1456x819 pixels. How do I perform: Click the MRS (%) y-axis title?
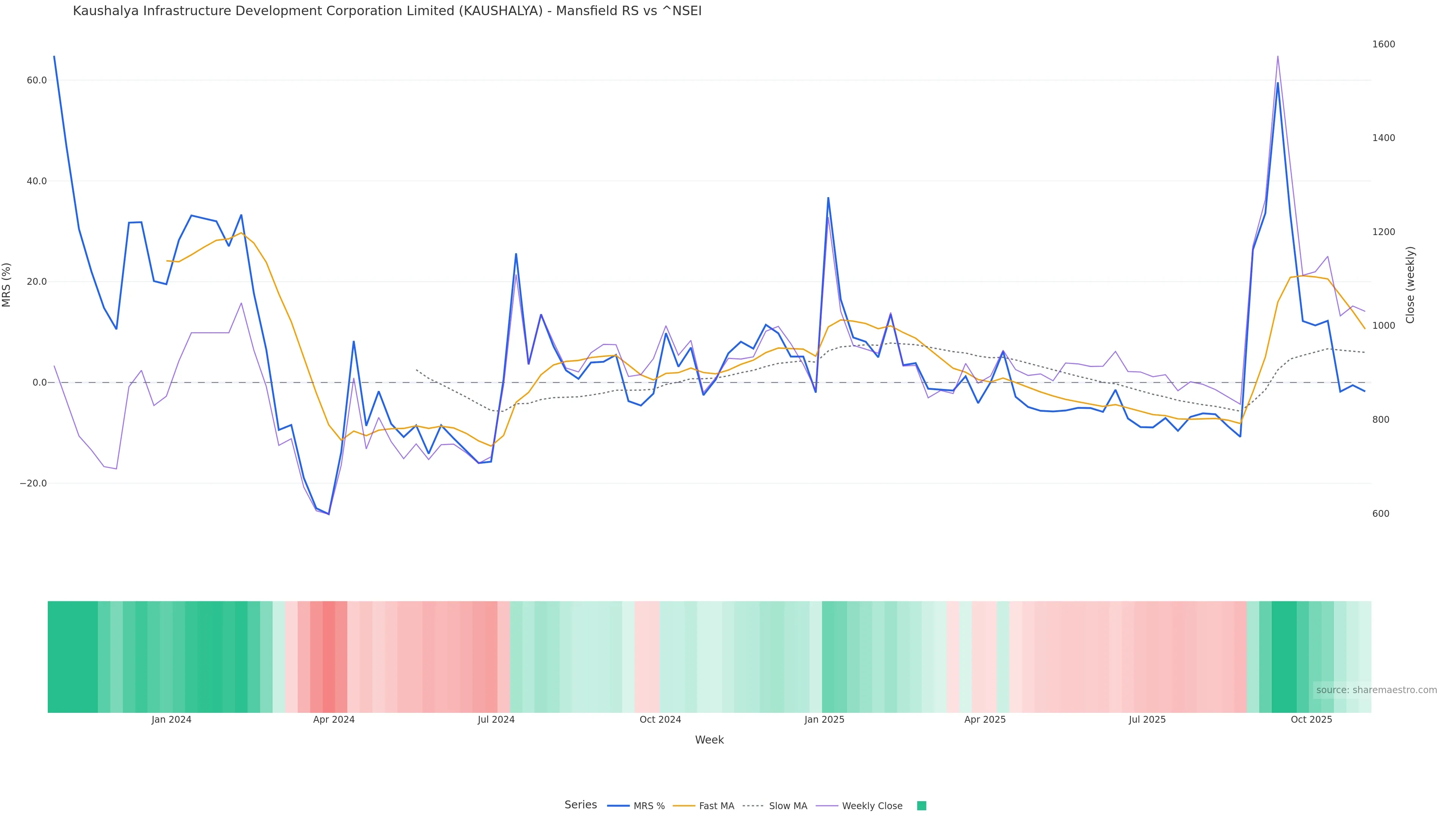(x=7, y=285)
